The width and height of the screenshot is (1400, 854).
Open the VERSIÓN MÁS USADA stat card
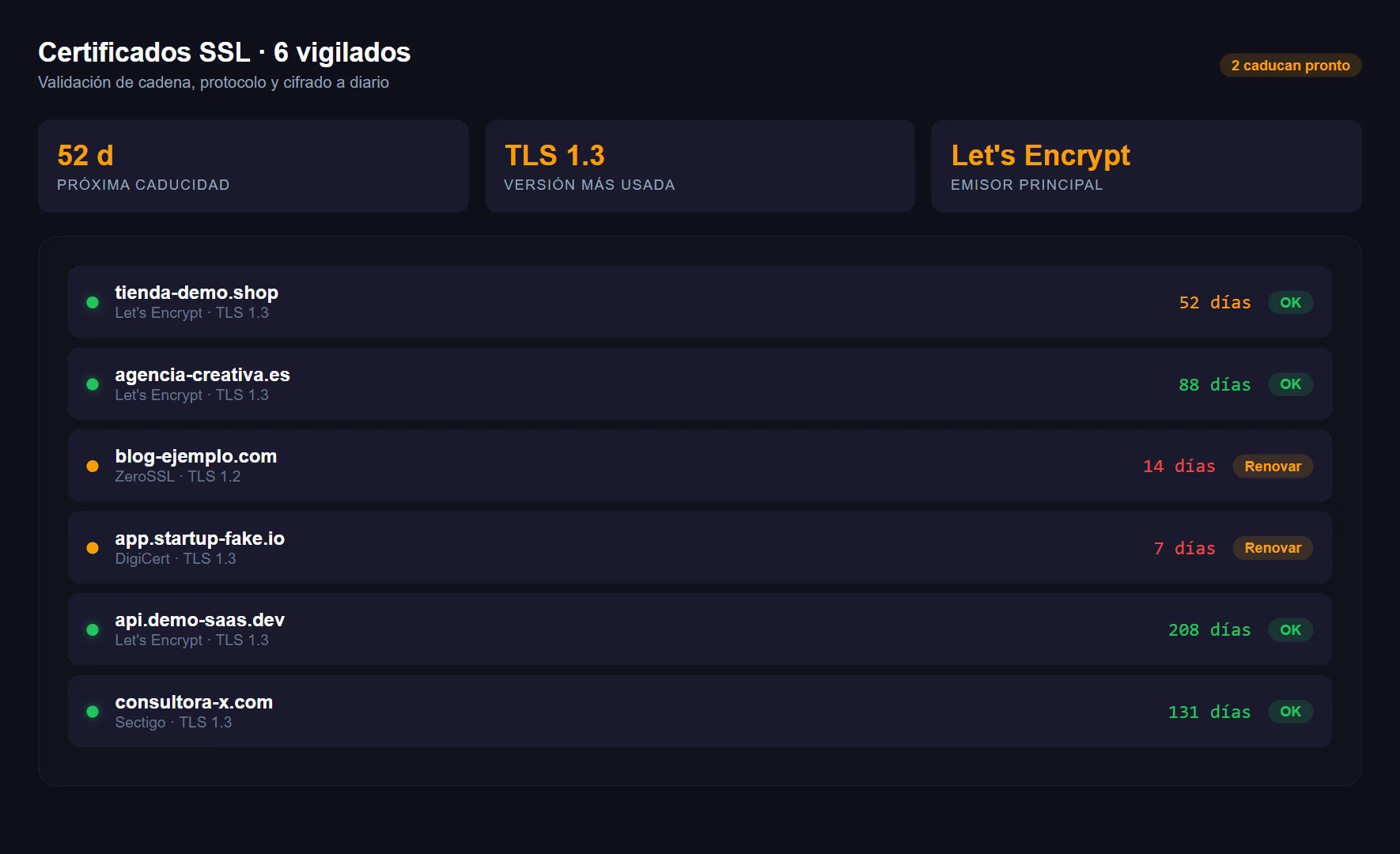pos(699,166)
